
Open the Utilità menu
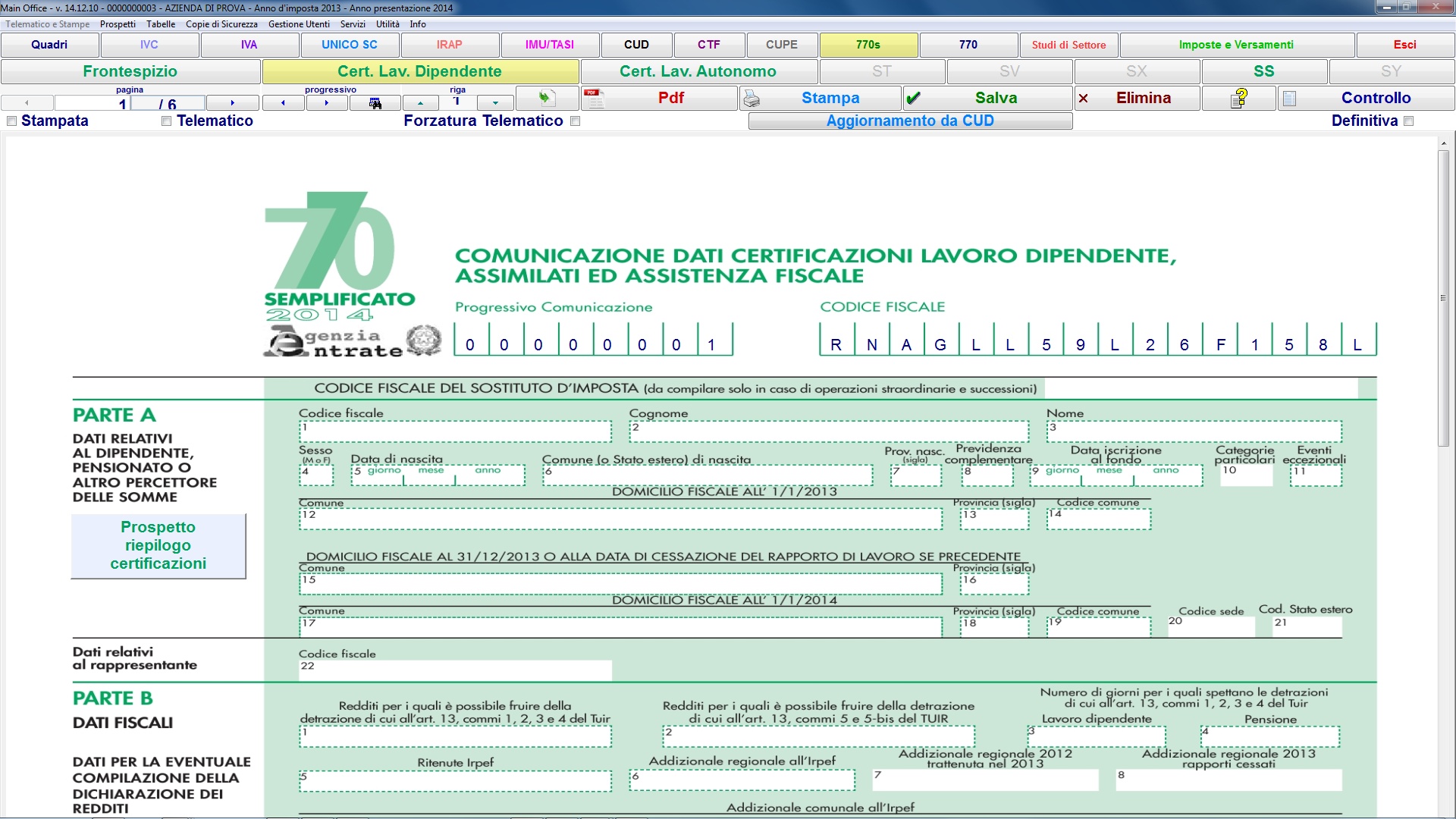tap(388, 24)
